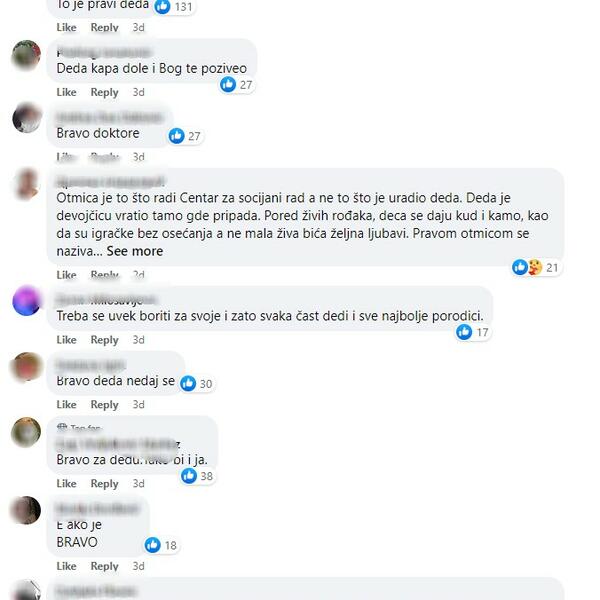Open profile picture of 'Bravo doktore' commenter
The height and width of the screenshot is (600, 600).
[26, 117]
